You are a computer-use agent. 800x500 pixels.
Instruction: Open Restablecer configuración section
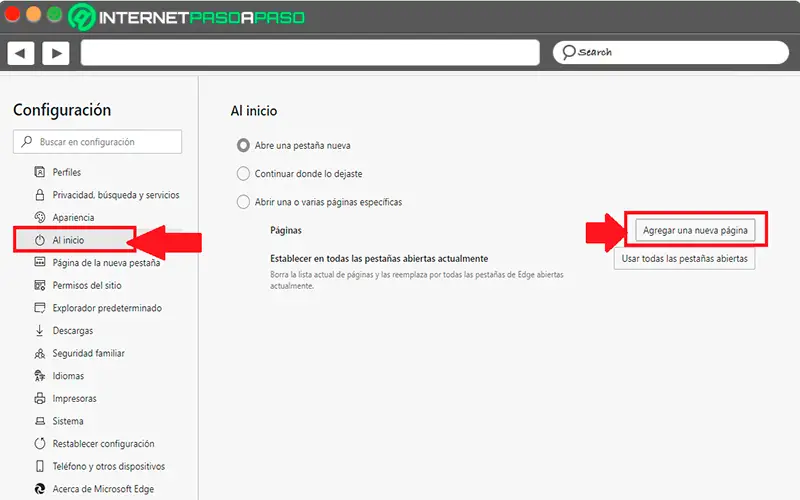click(103, 443)
